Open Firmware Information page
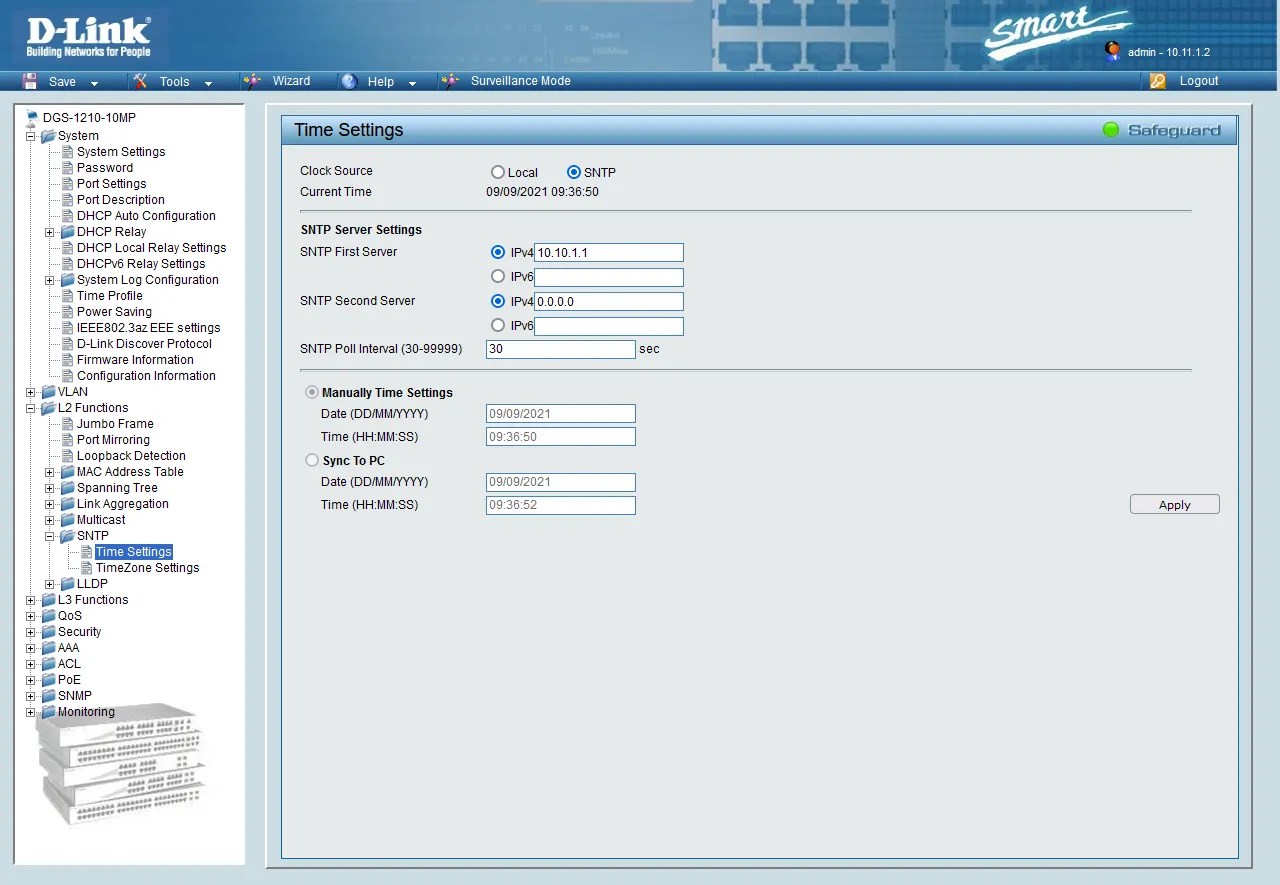1280x885 pixels. (135, 360)
